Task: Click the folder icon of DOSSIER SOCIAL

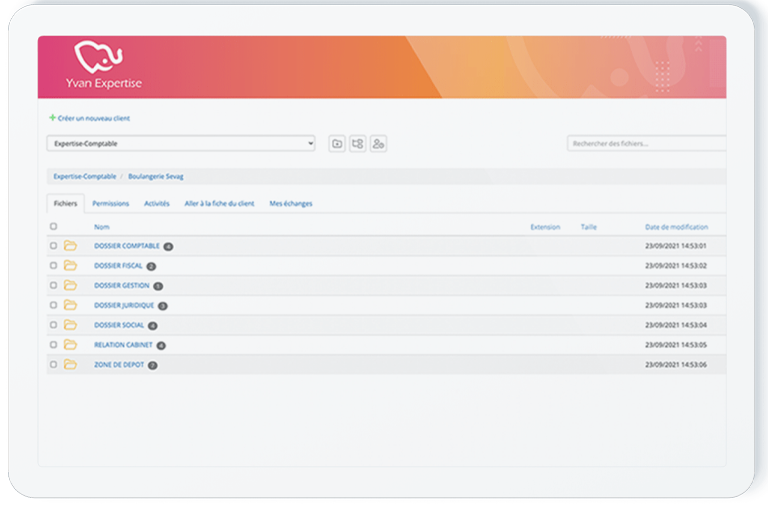Action: (x=71, y=325)
